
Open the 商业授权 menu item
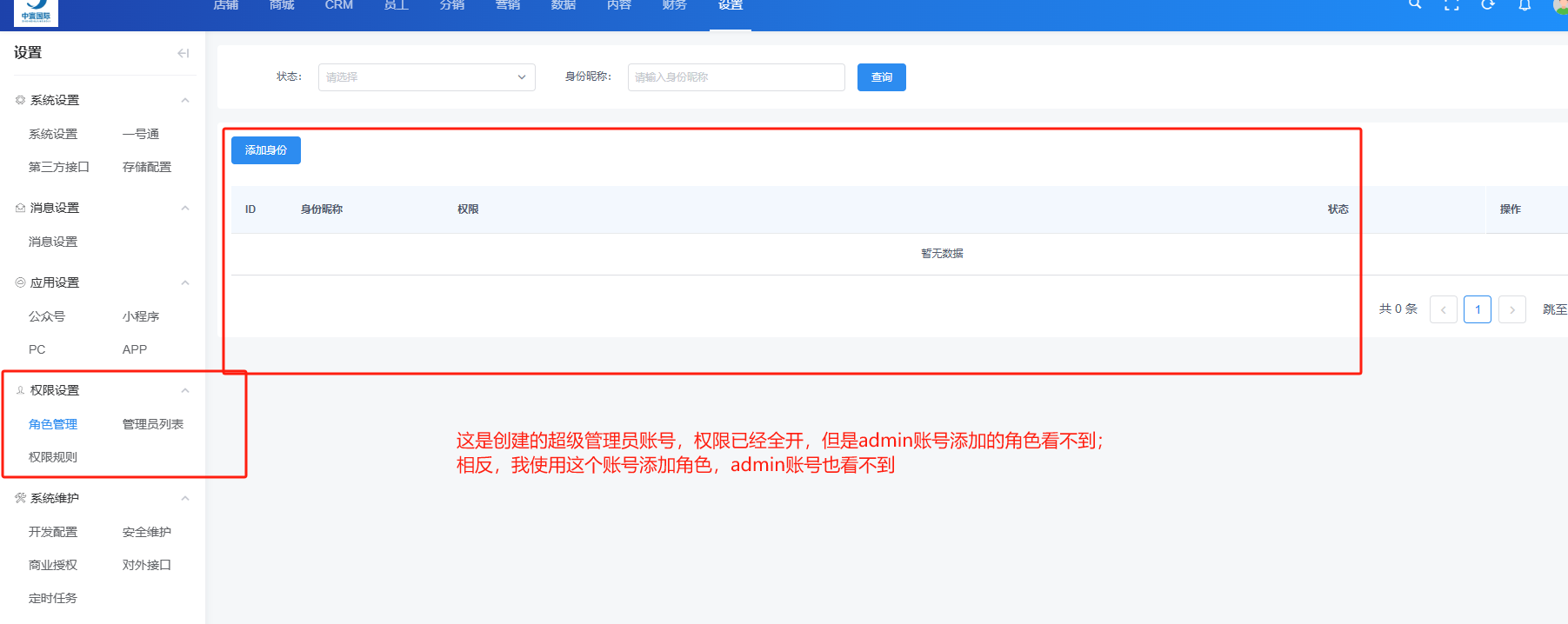pos(53,565)
